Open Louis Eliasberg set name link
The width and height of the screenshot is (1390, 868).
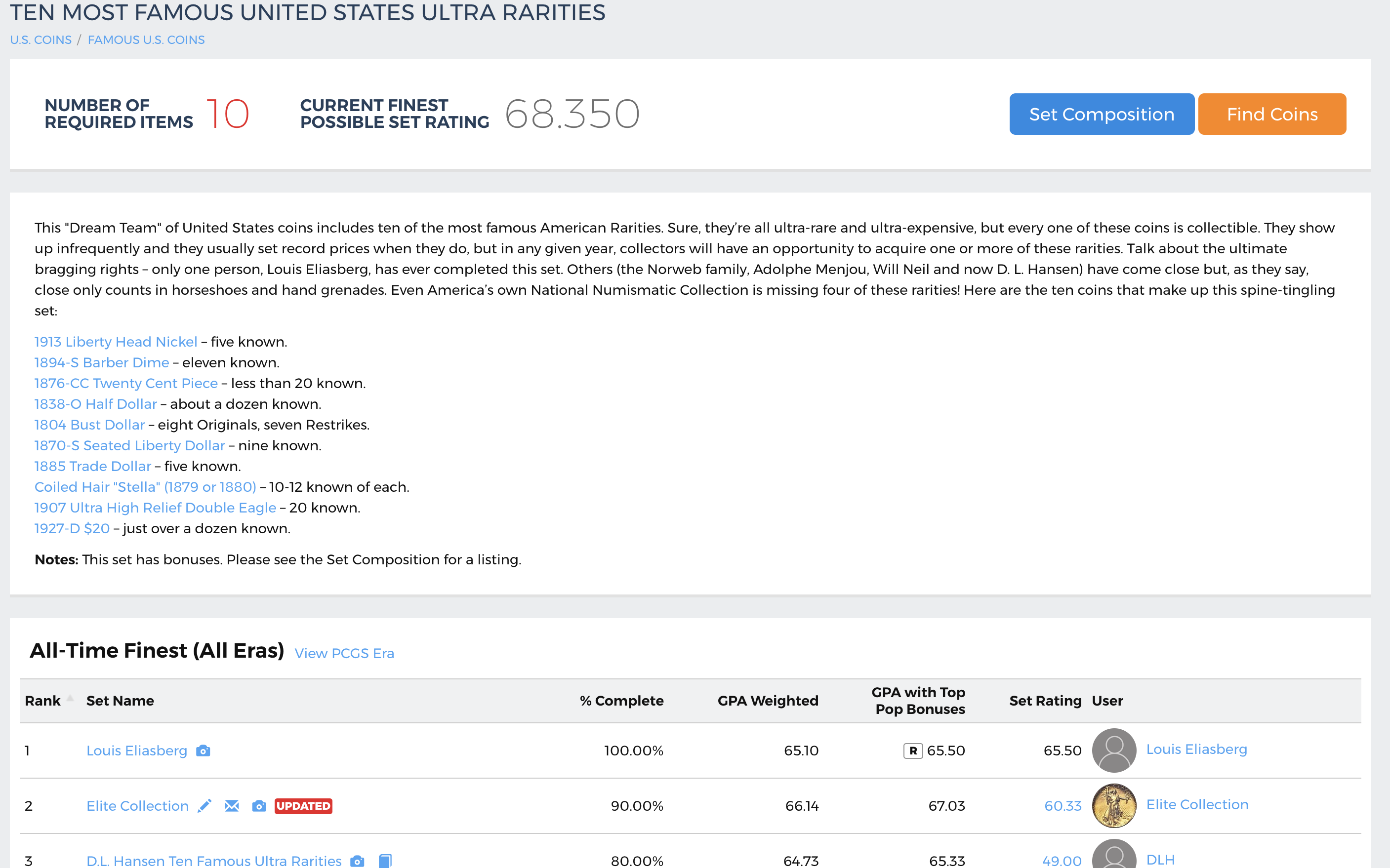[x=137, y=750]
